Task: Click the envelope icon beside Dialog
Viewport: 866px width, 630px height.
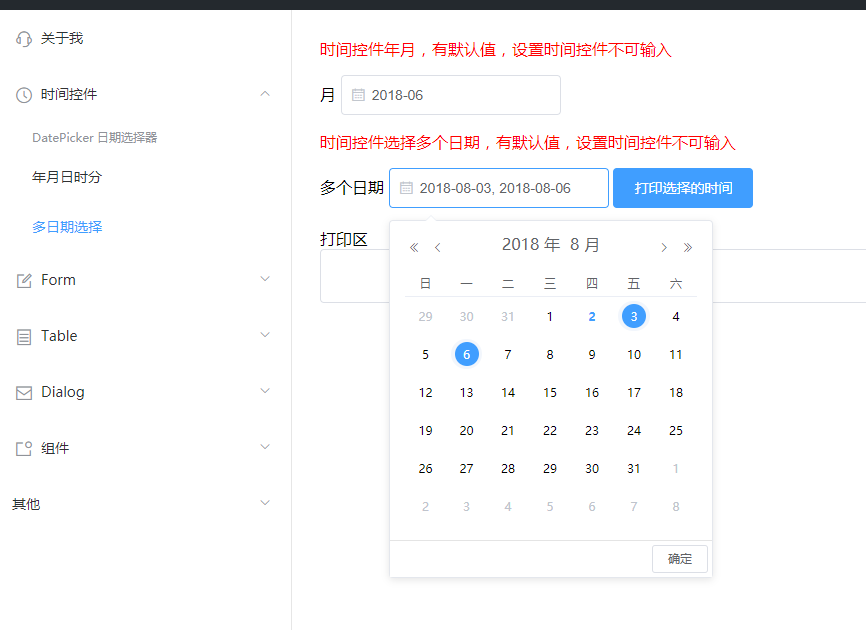Action: 24,393
